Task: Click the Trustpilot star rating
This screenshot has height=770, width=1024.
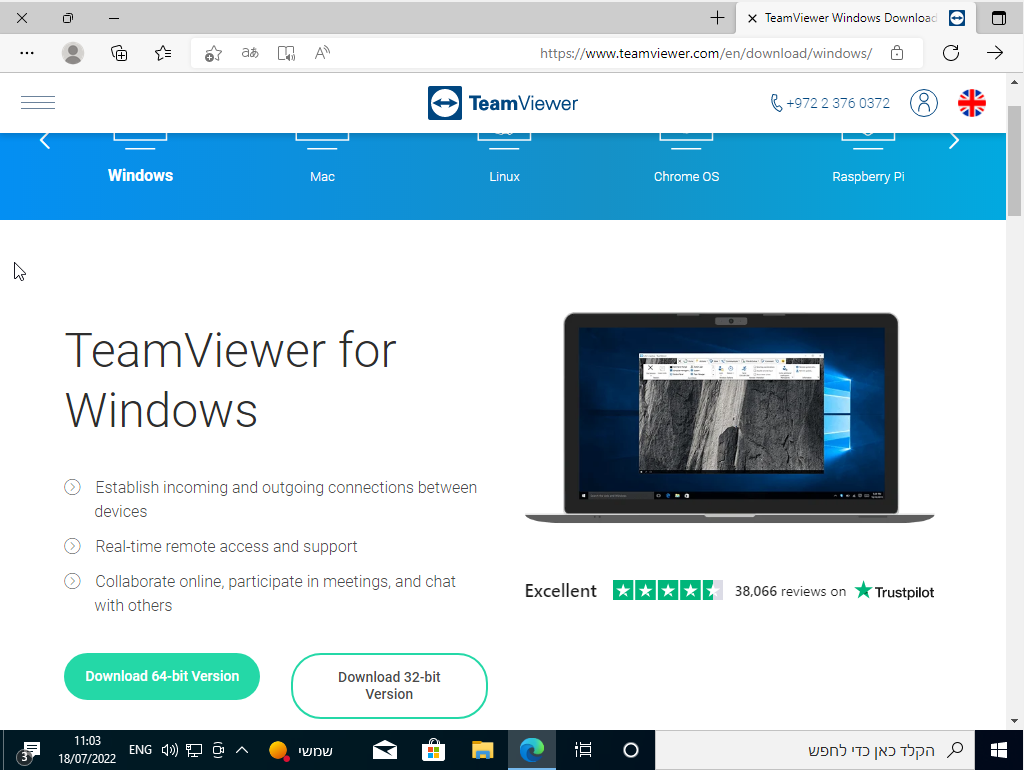Action: click(667, 590)
